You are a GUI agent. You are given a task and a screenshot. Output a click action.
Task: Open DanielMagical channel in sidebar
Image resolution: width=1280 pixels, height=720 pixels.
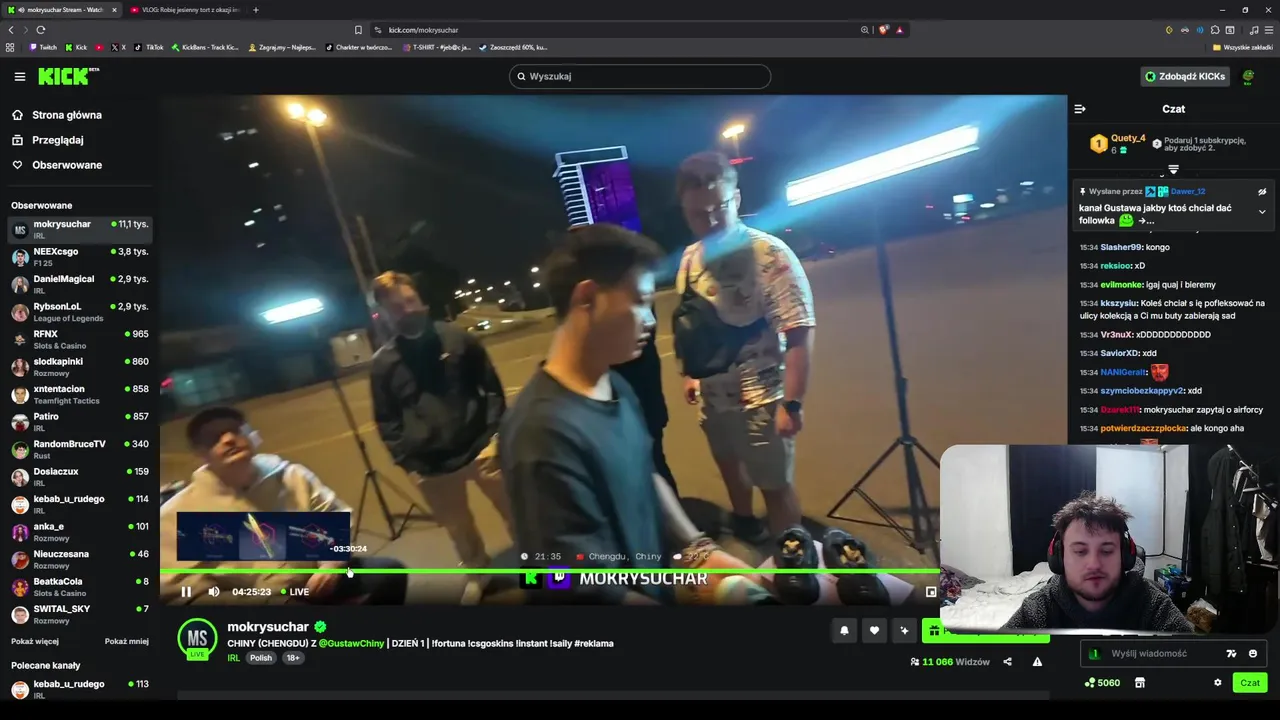80,284
